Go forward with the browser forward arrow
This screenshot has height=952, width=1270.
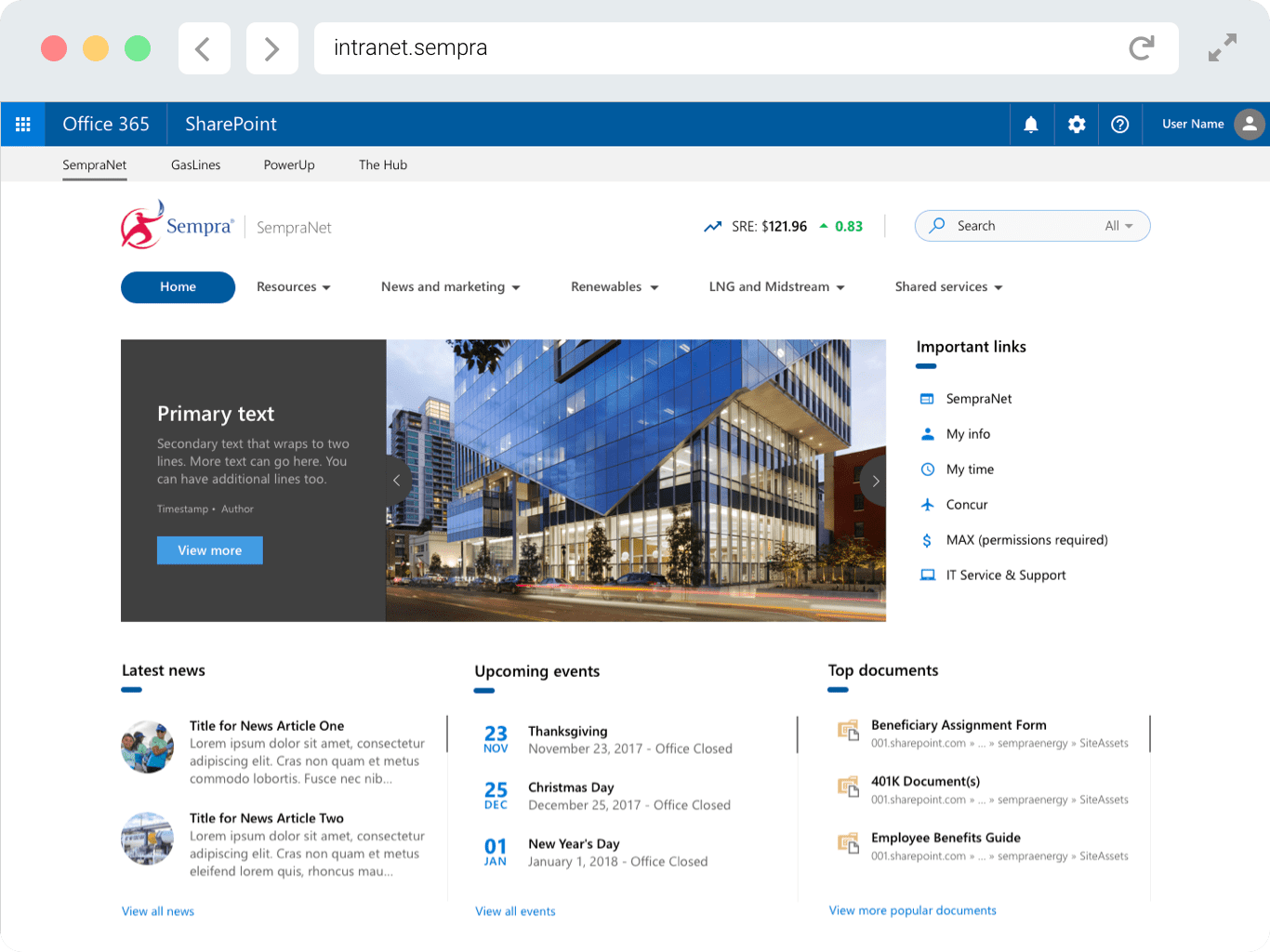pyautogui.click(x=271, y=48)
